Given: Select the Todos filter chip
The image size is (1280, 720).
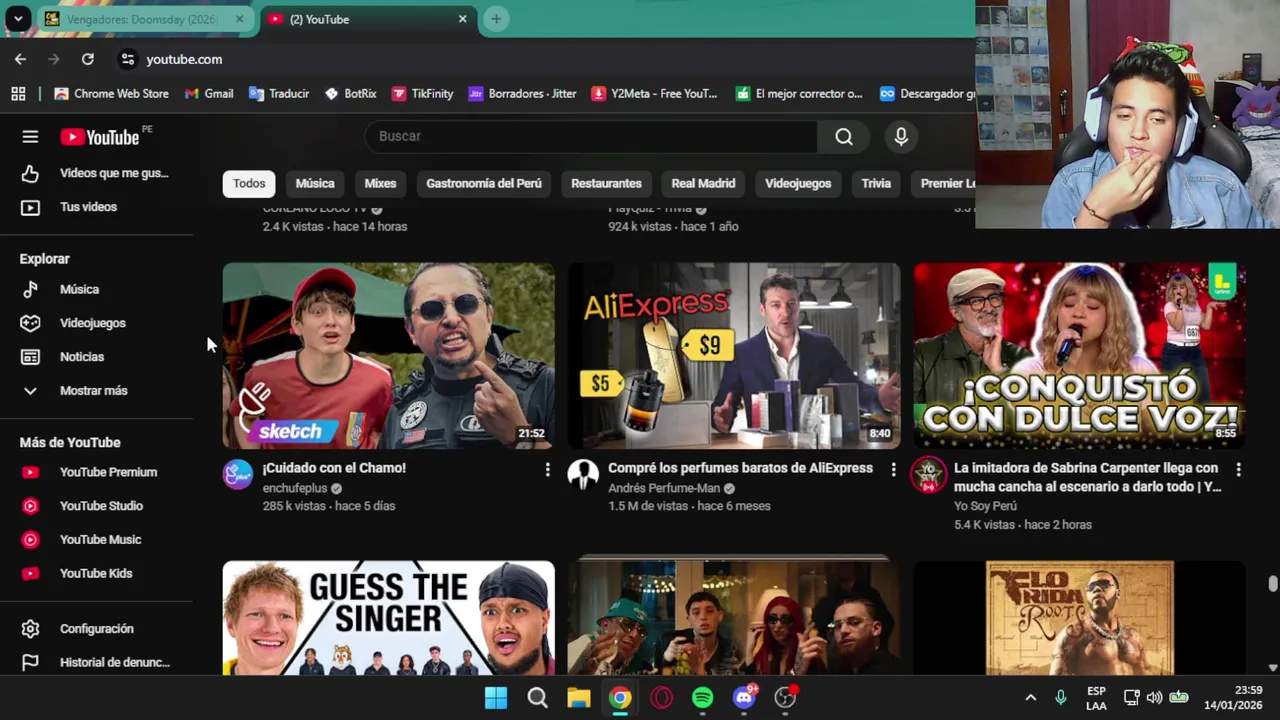Looking at the screenshot, I should coord(249,183).
